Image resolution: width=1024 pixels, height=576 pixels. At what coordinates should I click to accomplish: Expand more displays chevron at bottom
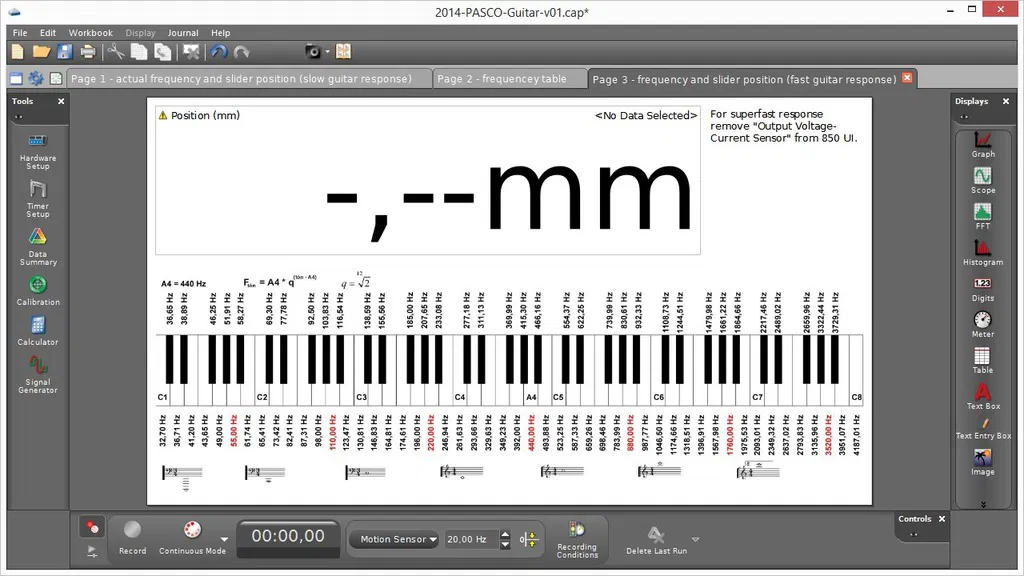click(983, 504)
